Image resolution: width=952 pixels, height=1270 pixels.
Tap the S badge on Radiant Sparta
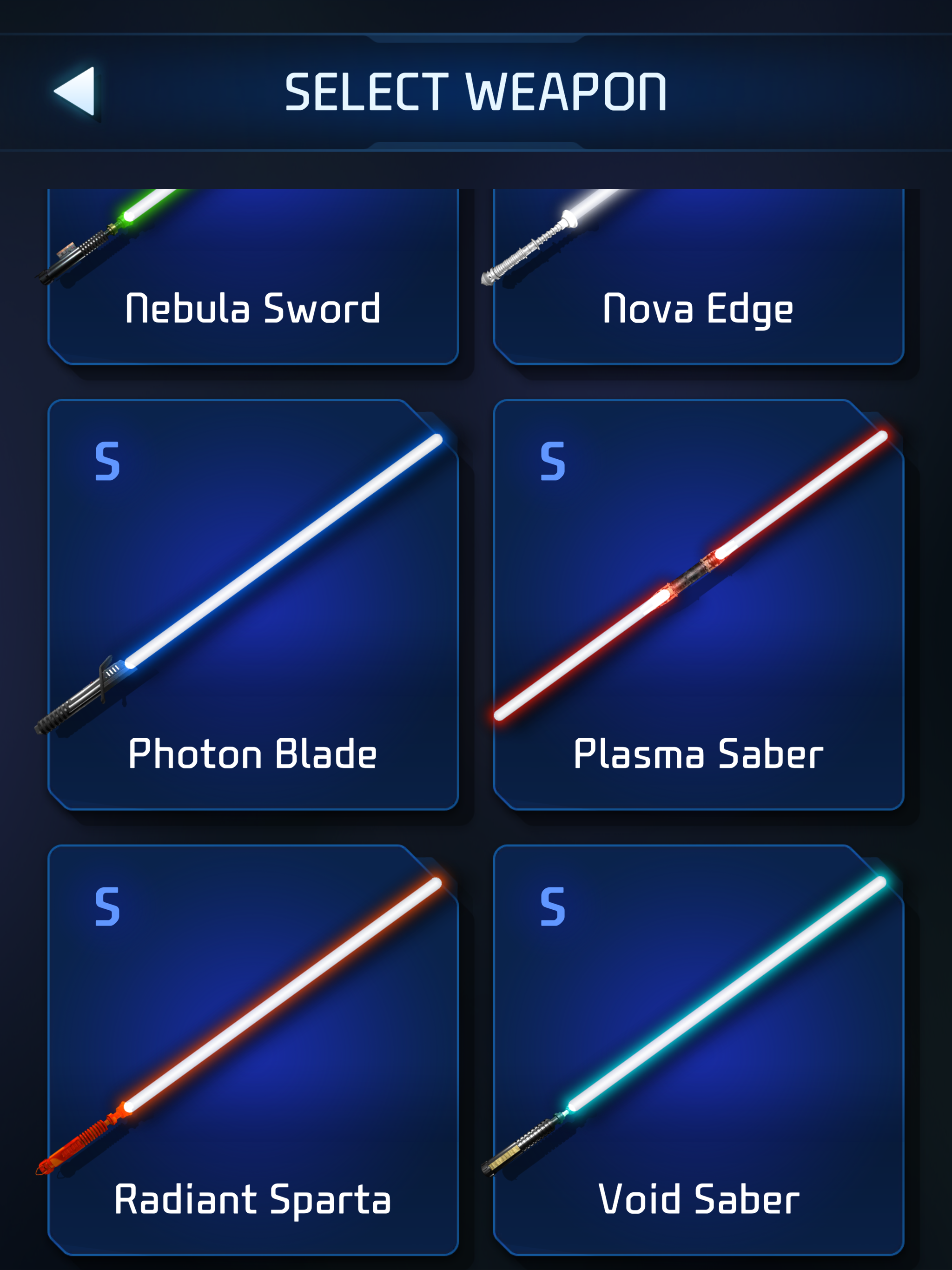click(x=107, y=906)
